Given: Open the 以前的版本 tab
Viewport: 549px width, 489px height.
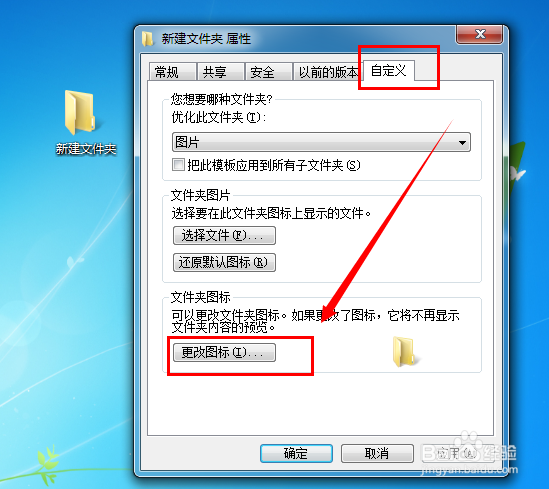Looking at the screenshot, I should pos(326,72).
